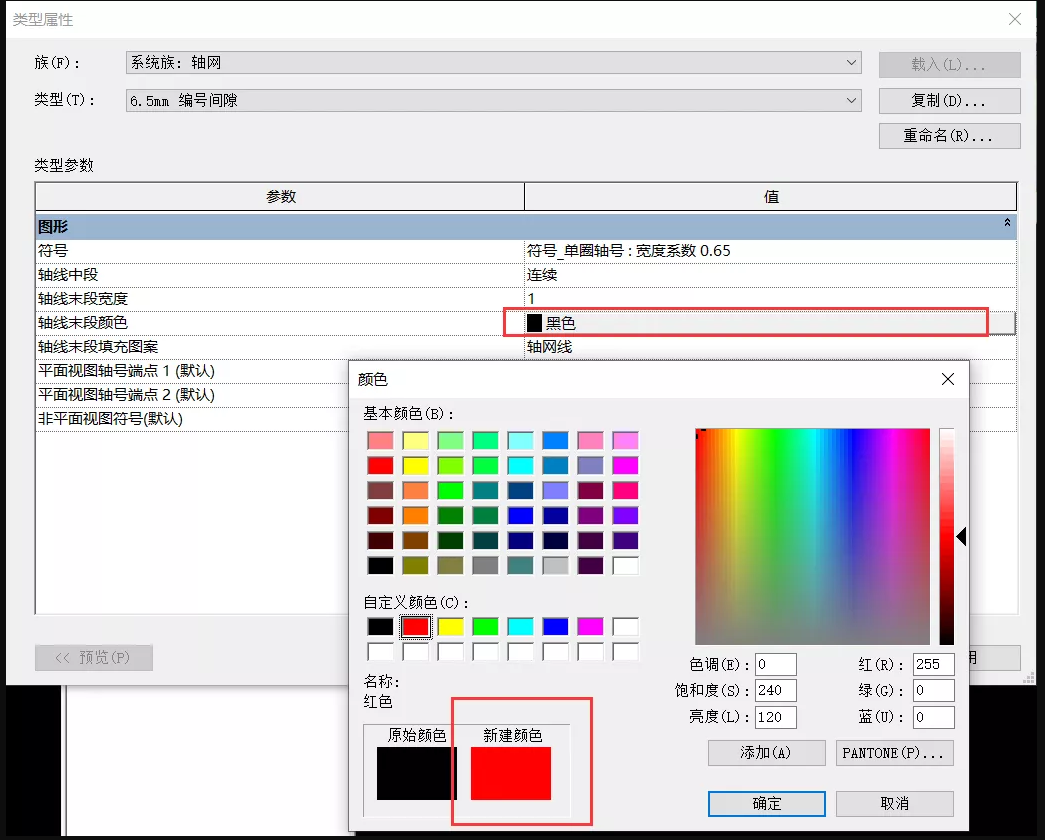Image resolution: width=1045 pixels, height=840 pixels.
Task: Confirm color with 确定 button
Action: pyautogui.click(x=766, y=804)
